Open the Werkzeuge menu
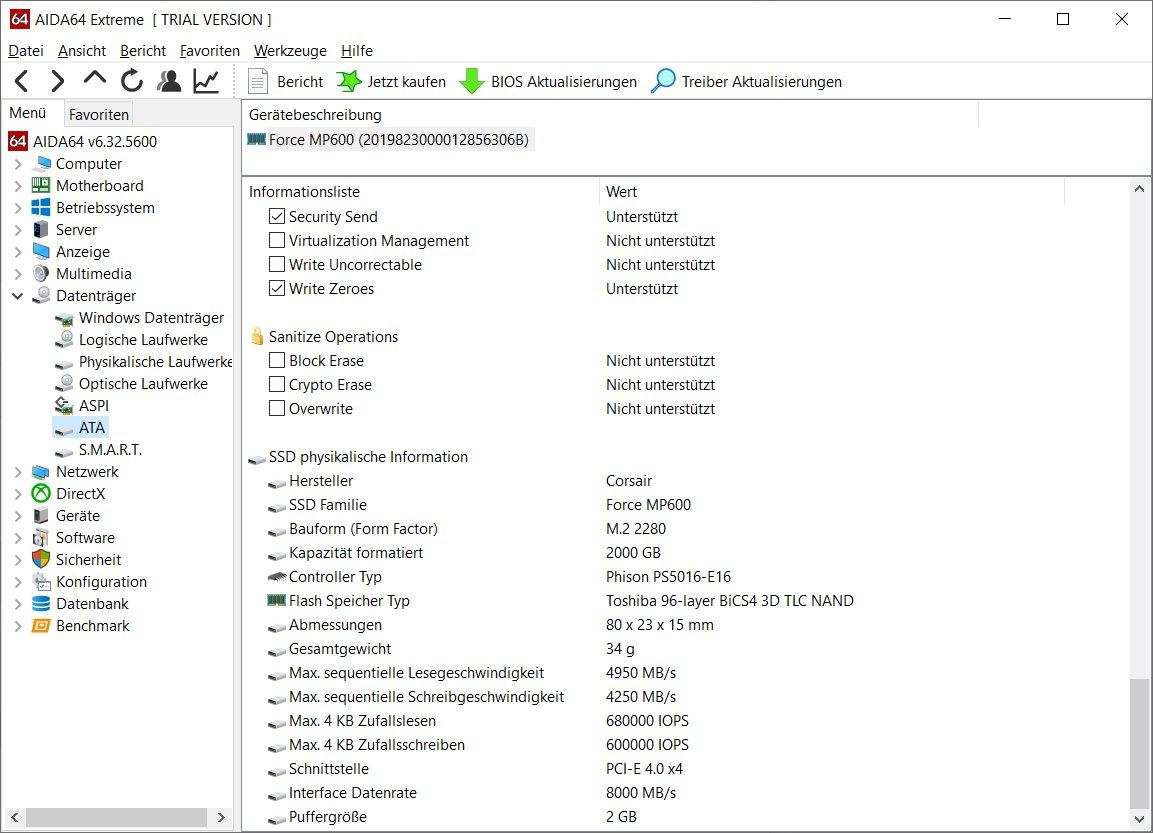This screenshot has height=833, width=1153. point(290,51)
